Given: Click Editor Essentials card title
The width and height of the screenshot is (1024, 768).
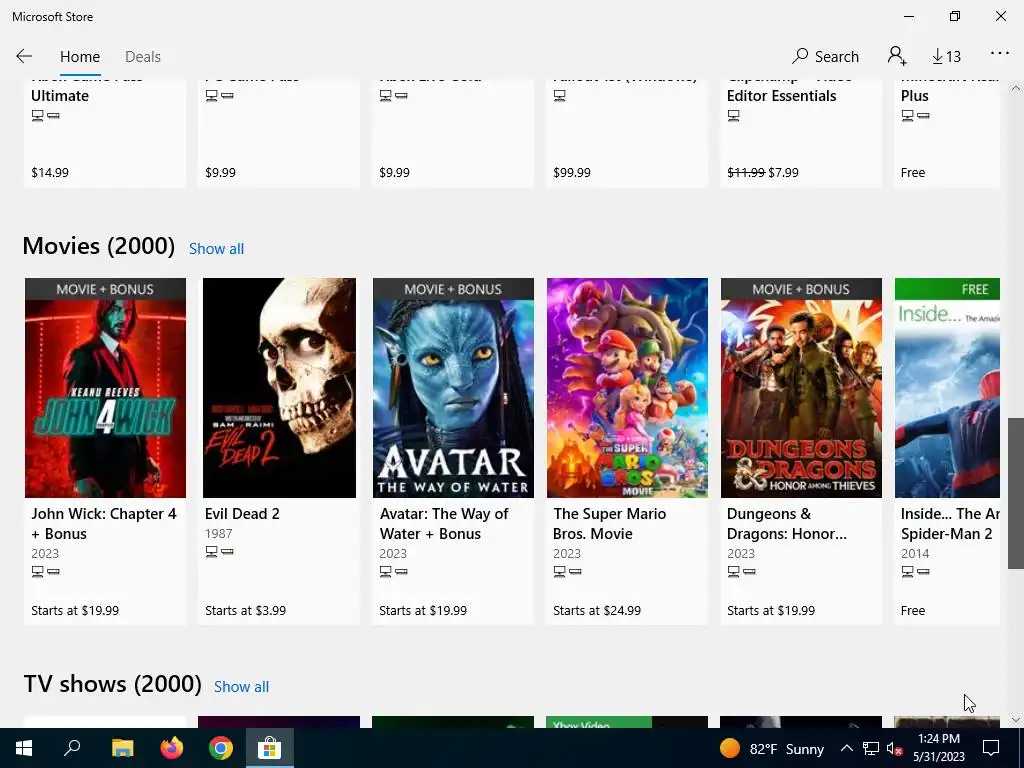Looking at the screenshot, I should pos(781,95).
